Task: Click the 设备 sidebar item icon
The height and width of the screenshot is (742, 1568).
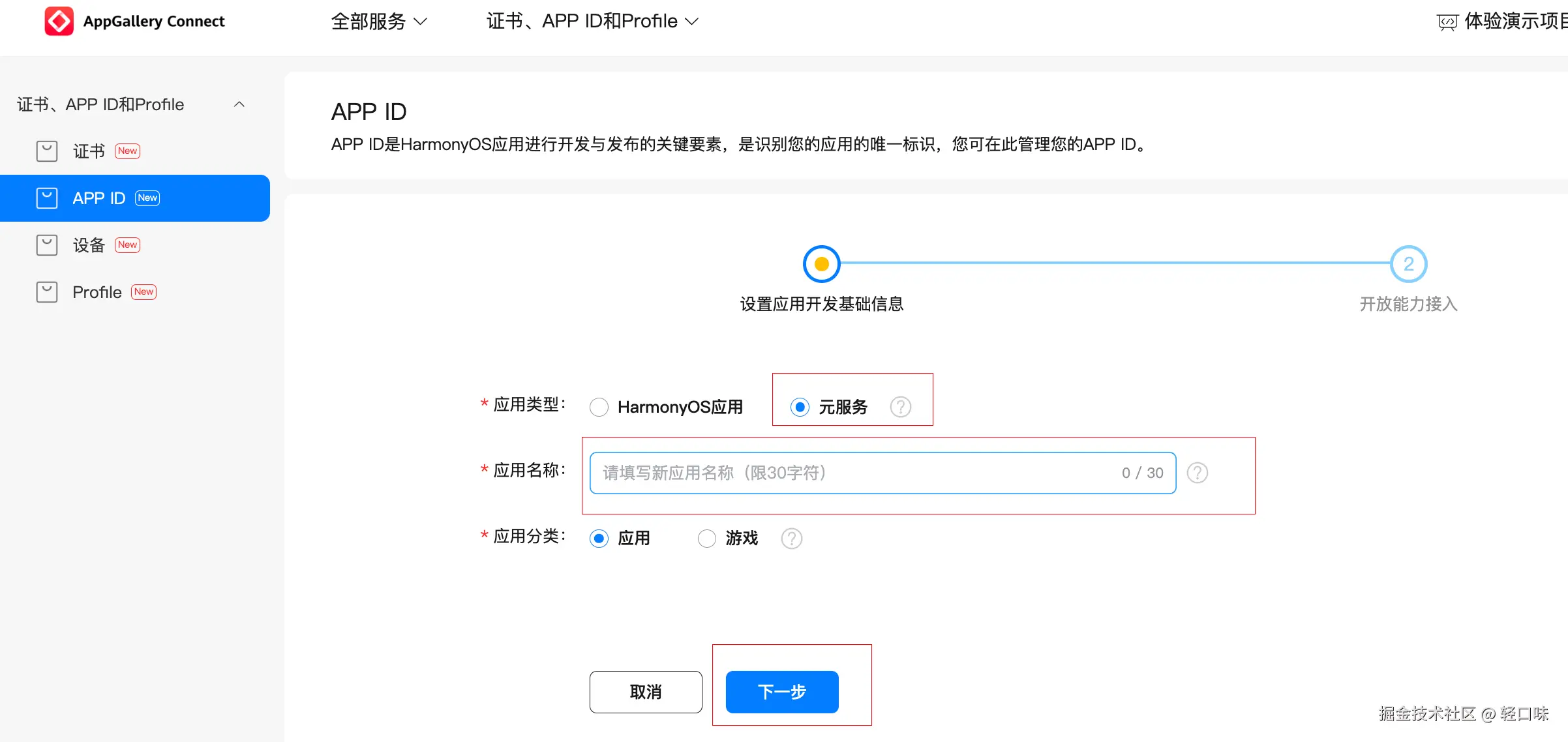Action: (47, 245)
